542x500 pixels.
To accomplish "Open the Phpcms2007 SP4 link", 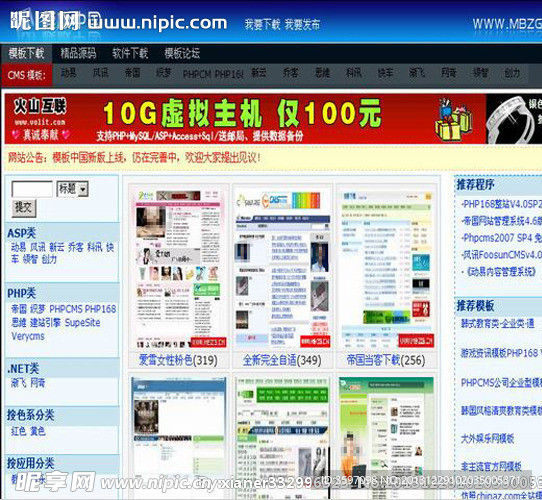I will 502,238.
